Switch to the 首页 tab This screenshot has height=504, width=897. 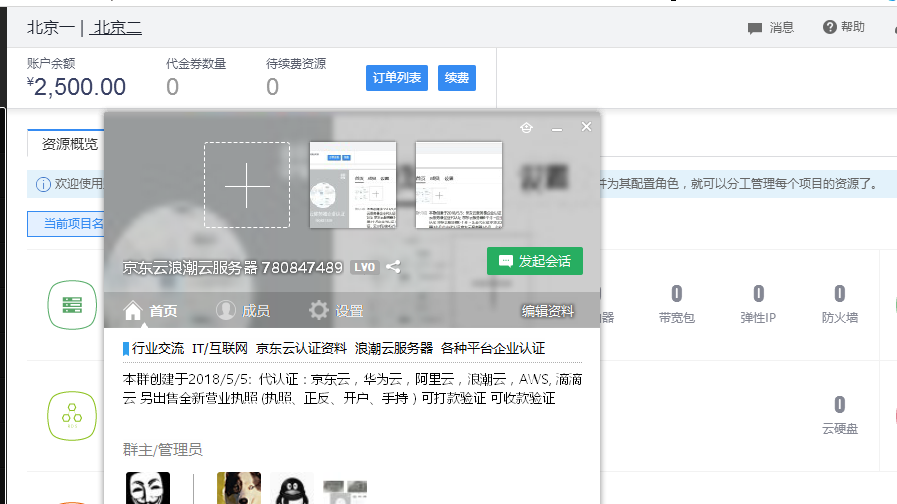click(150, 311)
